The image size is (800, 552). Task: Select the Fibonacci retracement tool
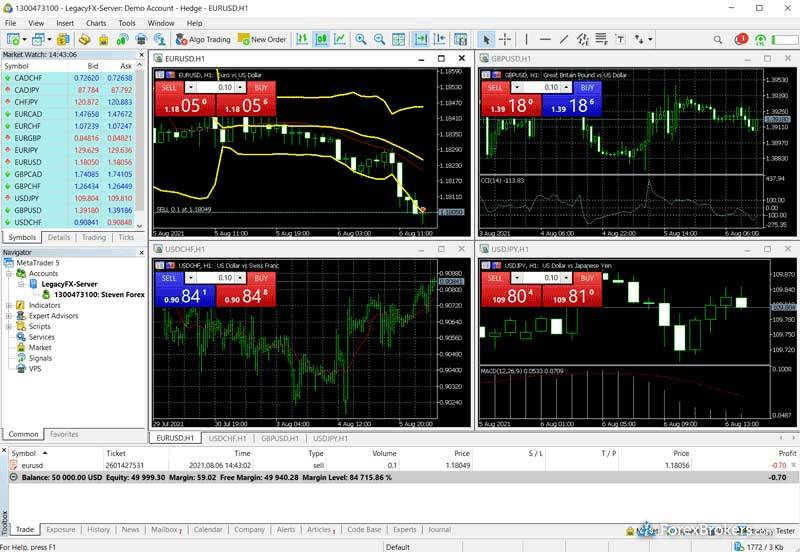tap(602, 39)
